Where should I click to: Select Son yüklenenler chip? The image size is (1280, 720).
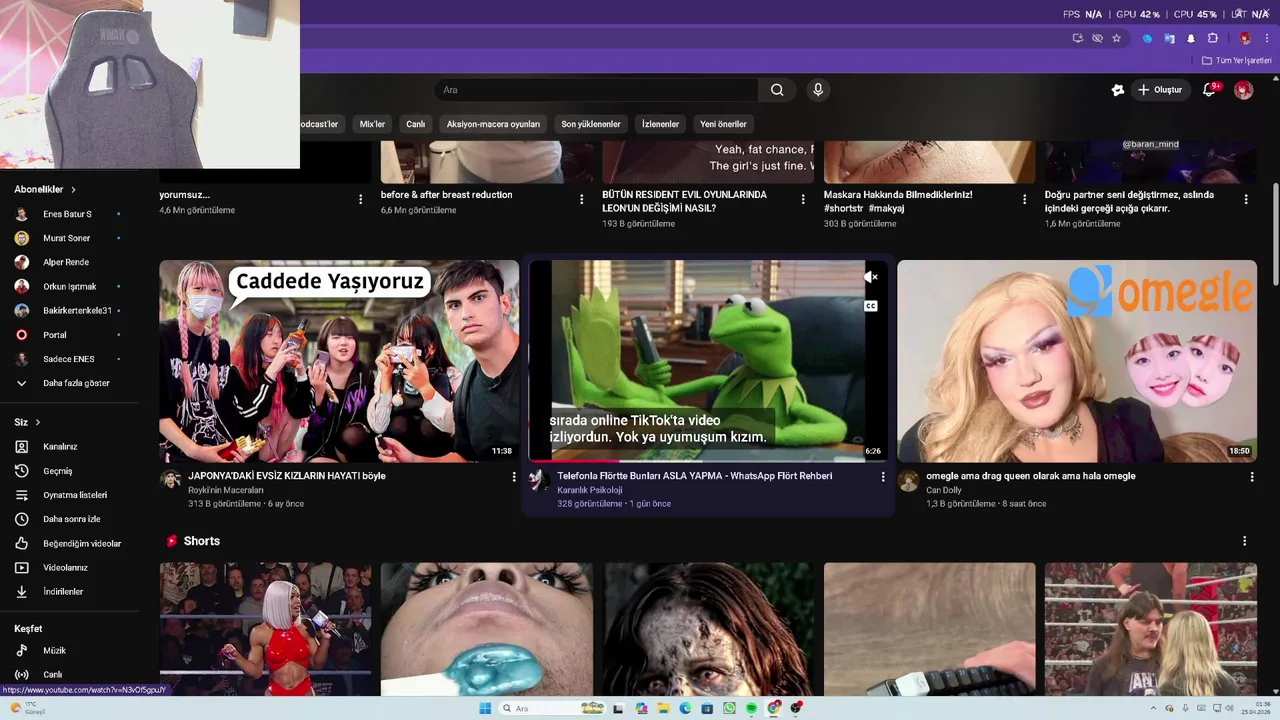coord(591,124)
